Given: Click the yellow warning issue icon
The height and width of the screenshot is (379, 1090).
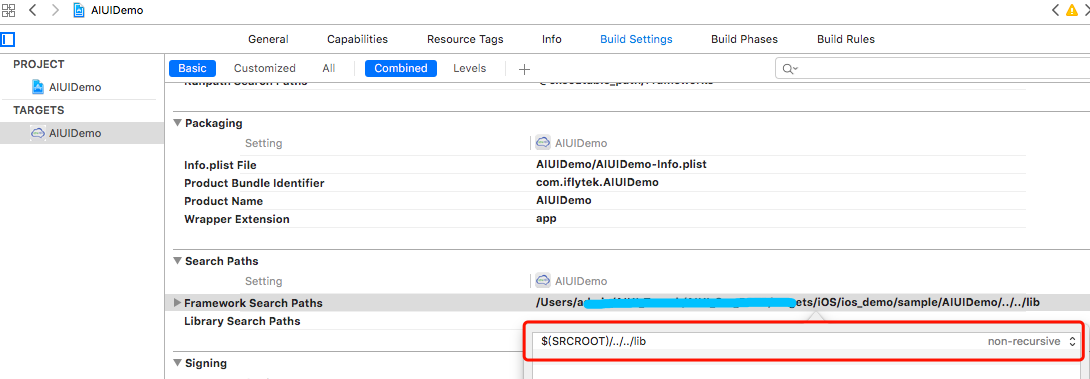Looking at the screenshot, I should coord(1072,10).
